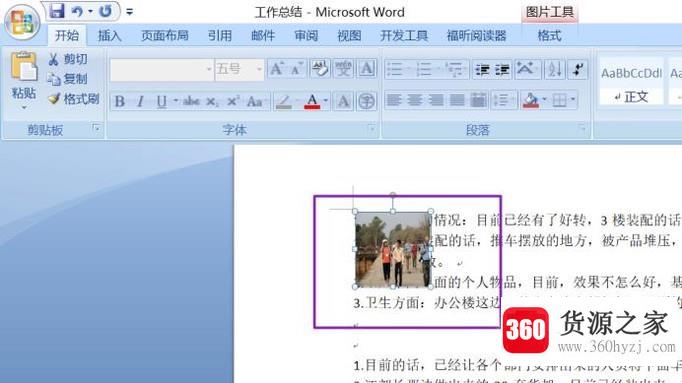
Task: Switch to the 页面布局 tab
Action: coord(164,36)
